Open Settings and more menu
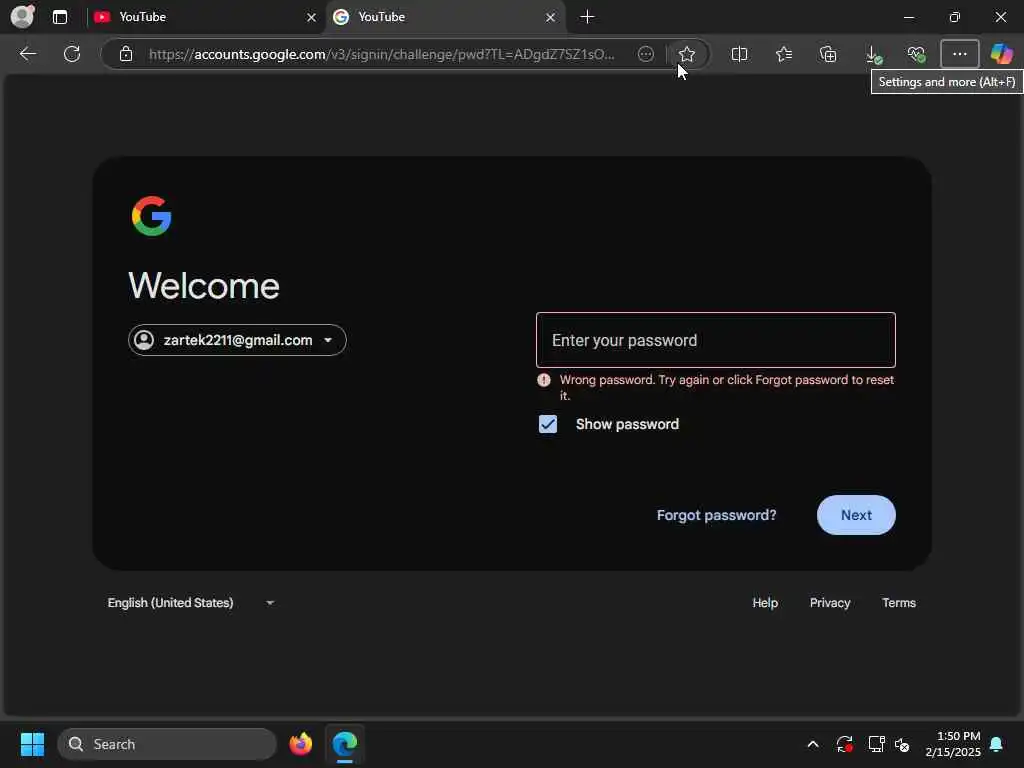The image size is (1024, 768). click(959, 54)
